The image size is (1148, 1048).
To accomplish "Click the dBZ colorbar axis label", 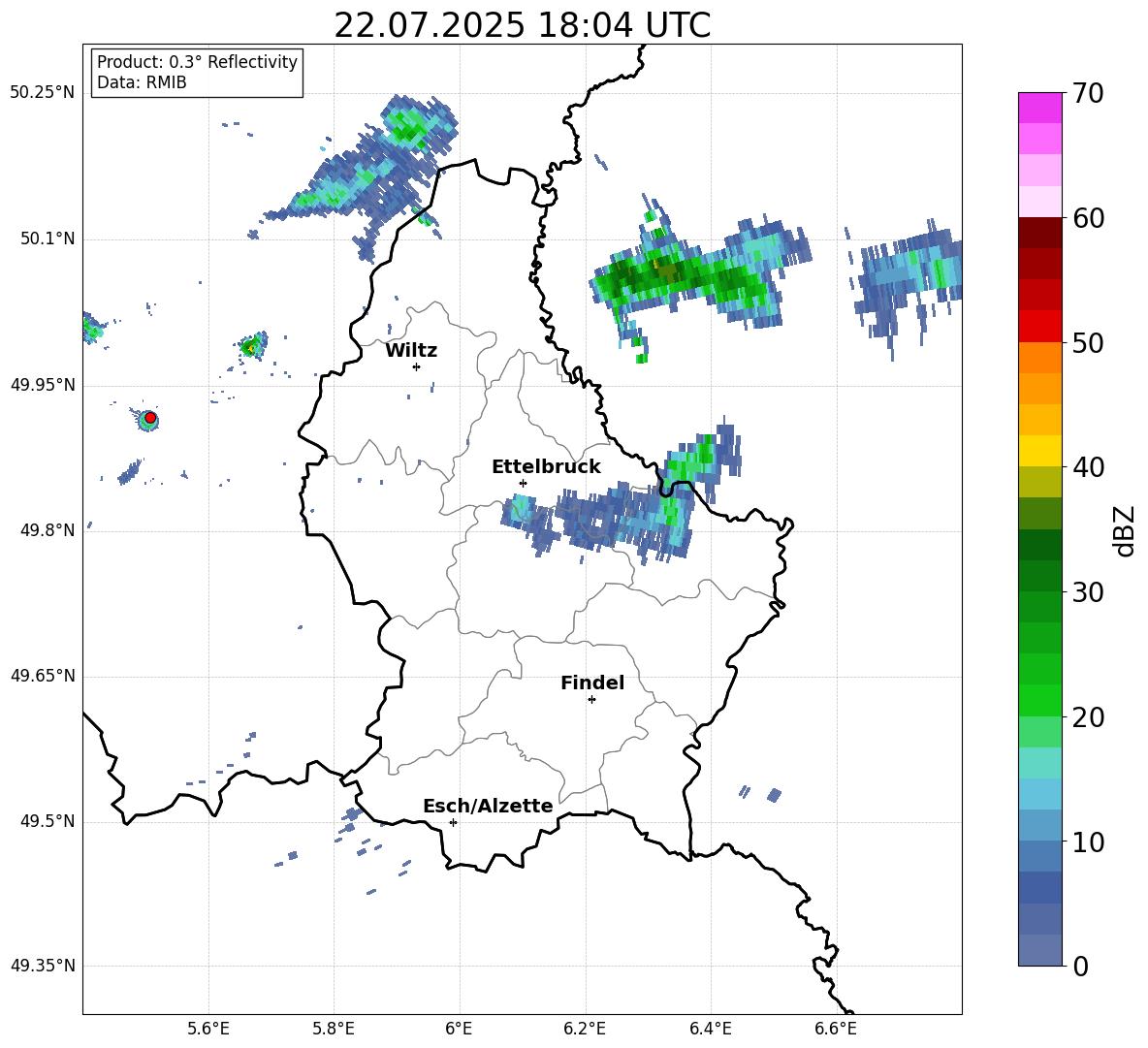I will [x=1124, y=530].
